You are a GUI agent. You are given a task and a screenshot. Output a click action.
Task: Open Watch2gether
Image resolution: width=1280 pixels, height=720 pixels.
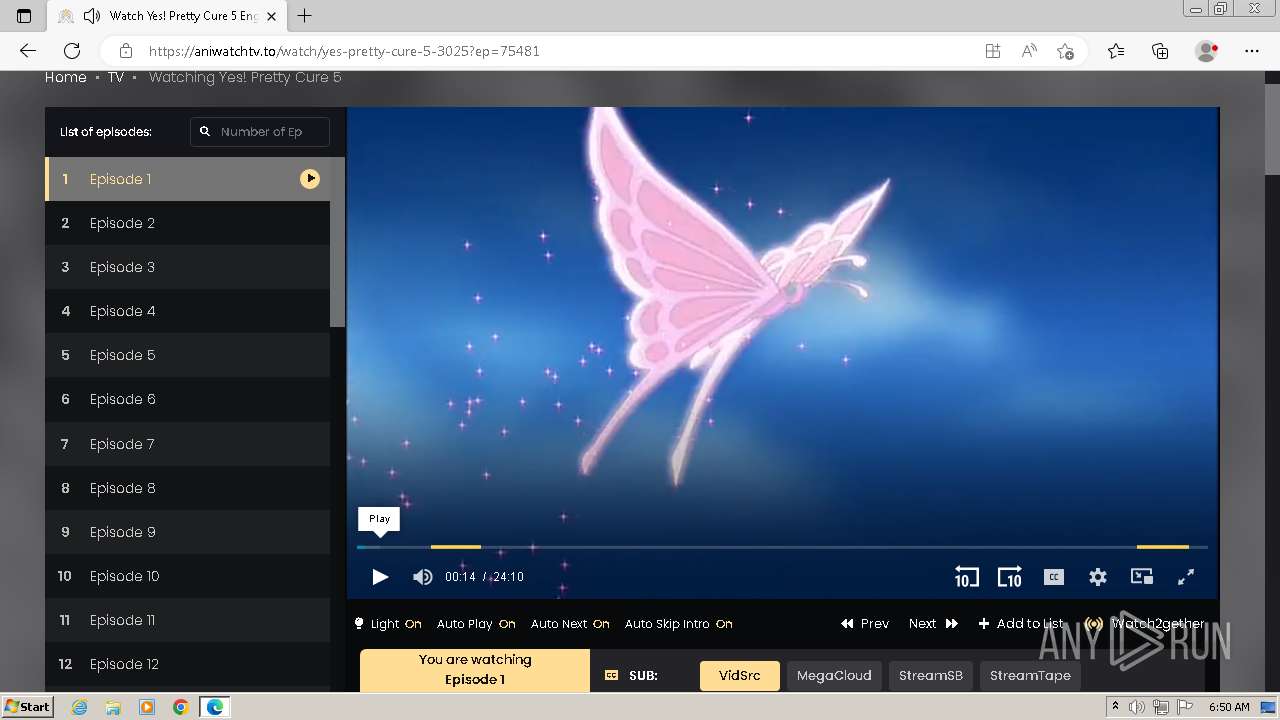(1145, 623)
